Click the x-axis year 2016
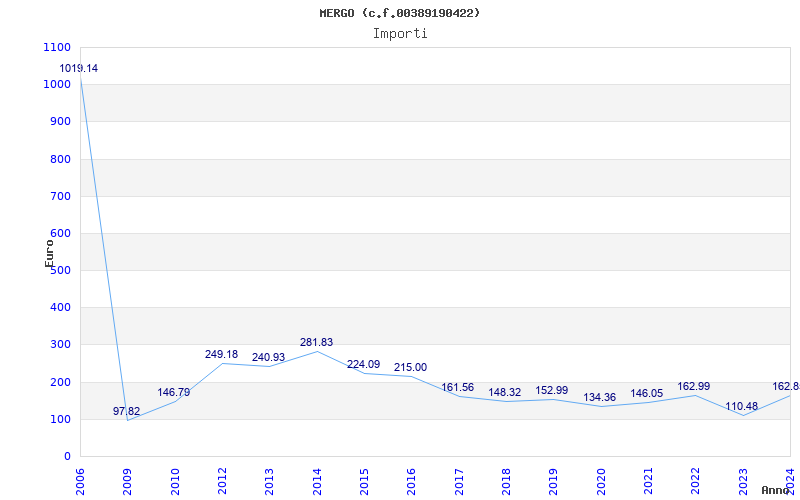 tap(411, 482)
